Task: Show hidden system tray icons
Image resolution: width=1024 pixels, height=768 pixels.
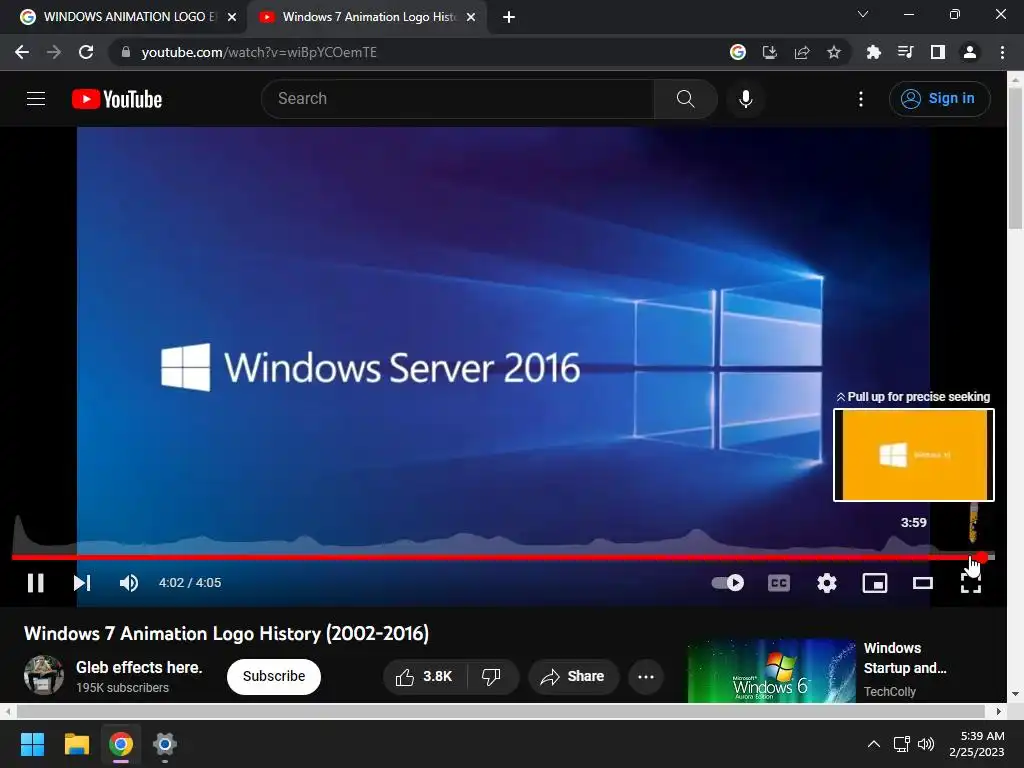Action: click(873, 744)
